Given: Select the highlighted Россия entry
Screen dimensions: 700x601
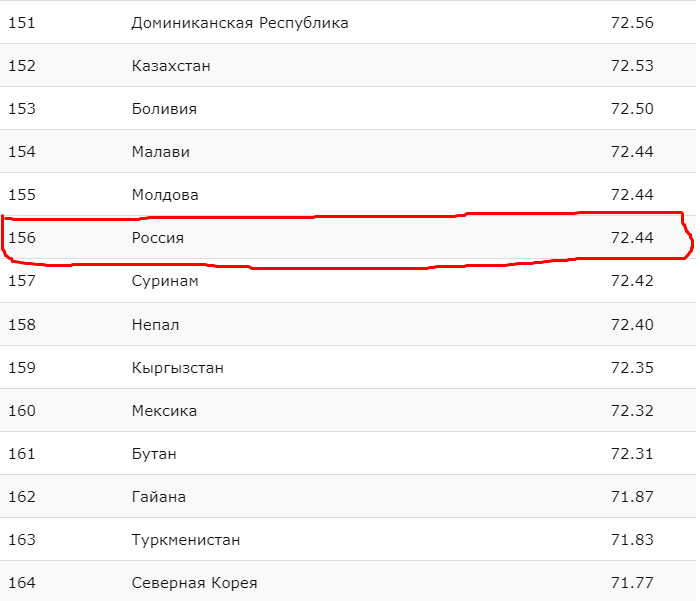Looking at the screenshot, I should pos(158,238).
